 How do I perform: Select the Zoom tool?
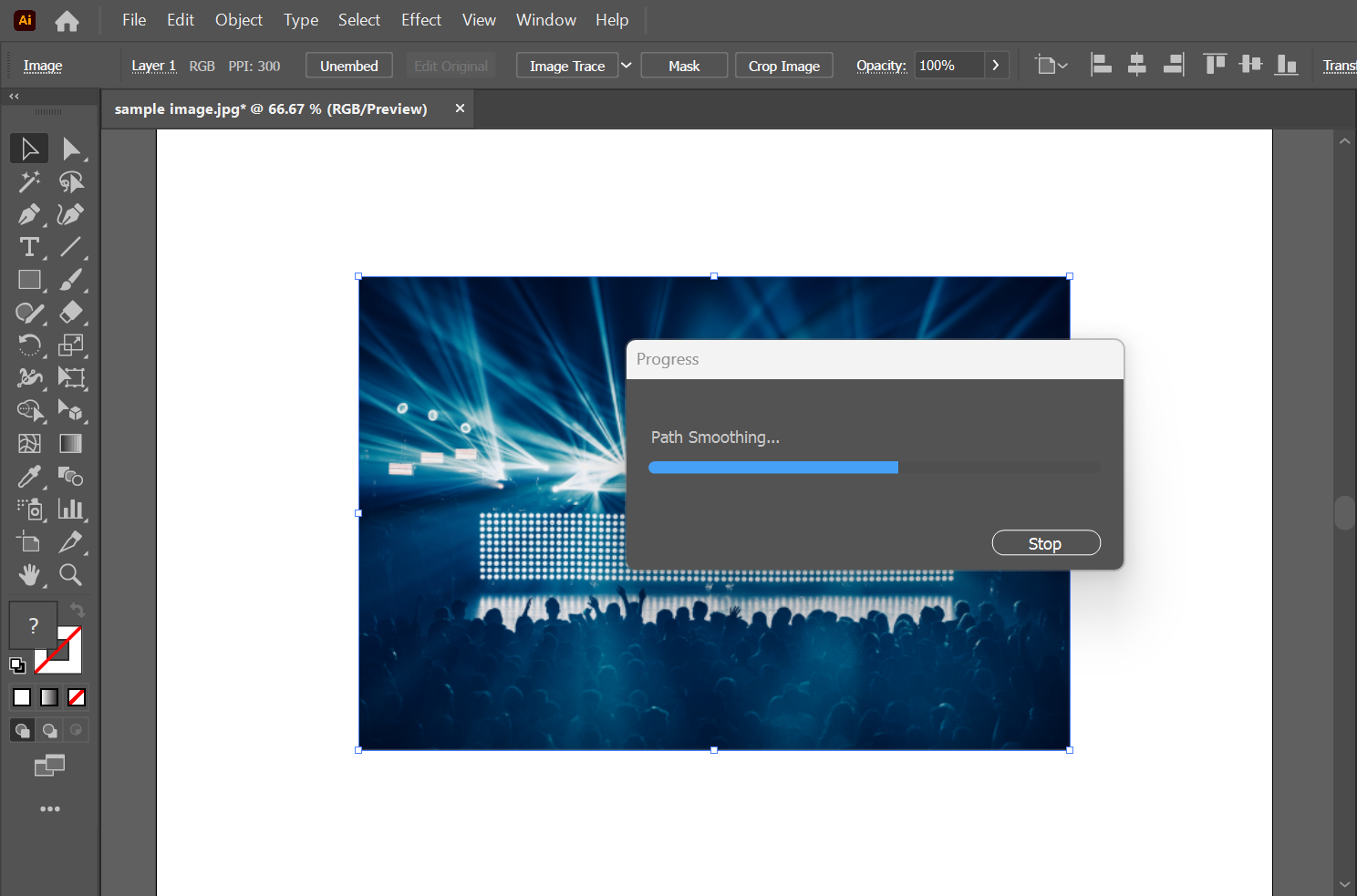[x=70, y=575]
